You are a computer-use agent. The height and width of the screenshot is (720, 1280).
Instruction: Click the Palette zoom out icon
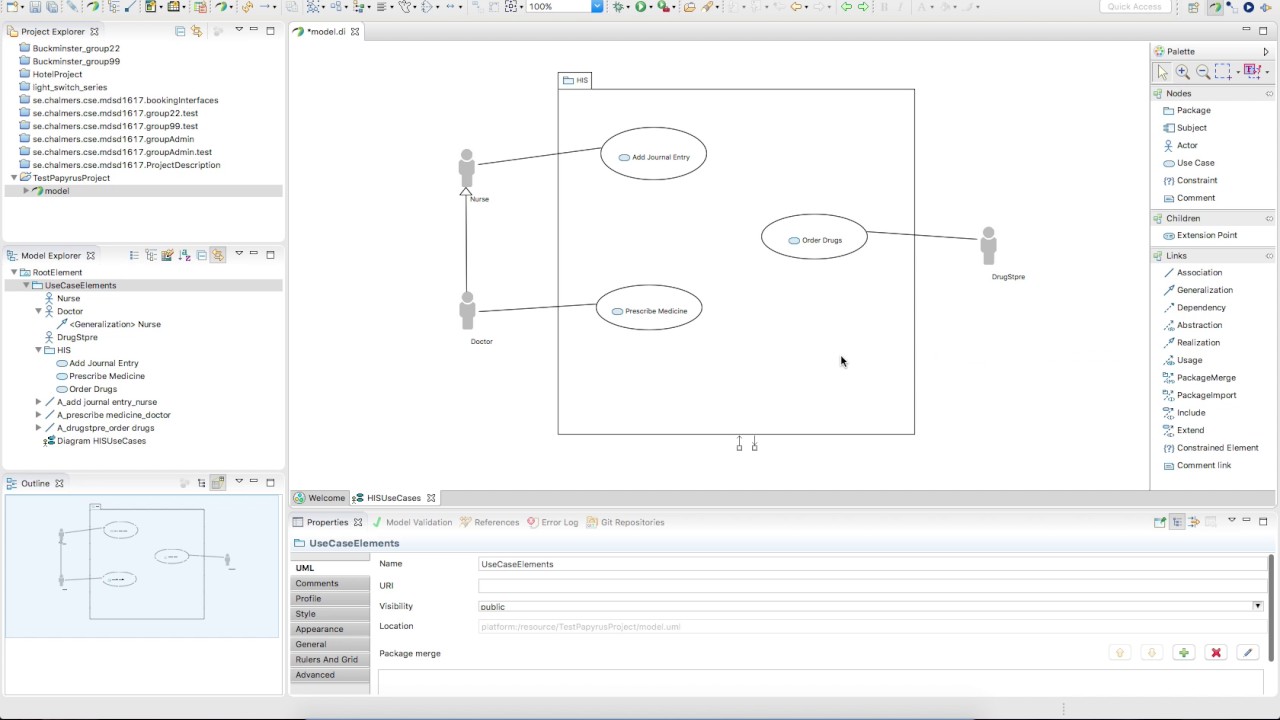[1202, 71]
